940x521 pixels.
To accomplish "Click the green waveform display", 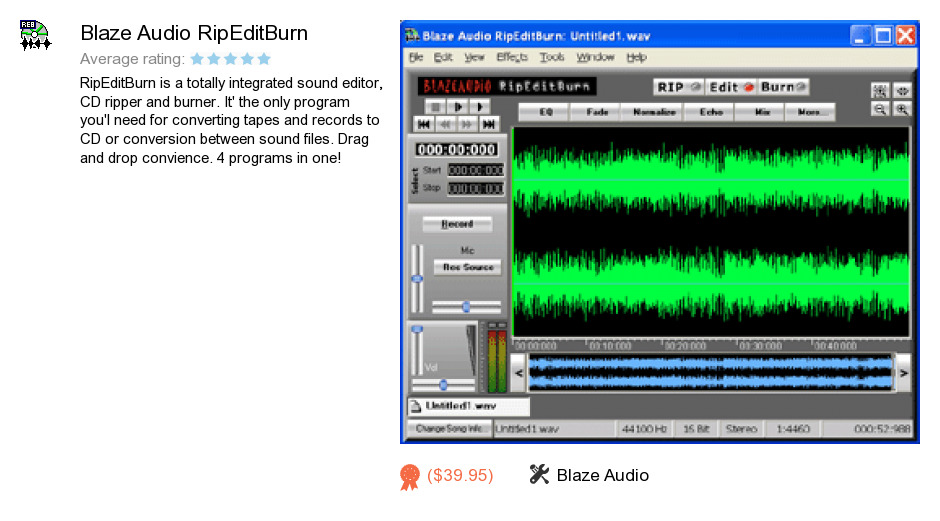I will (711, 232).
